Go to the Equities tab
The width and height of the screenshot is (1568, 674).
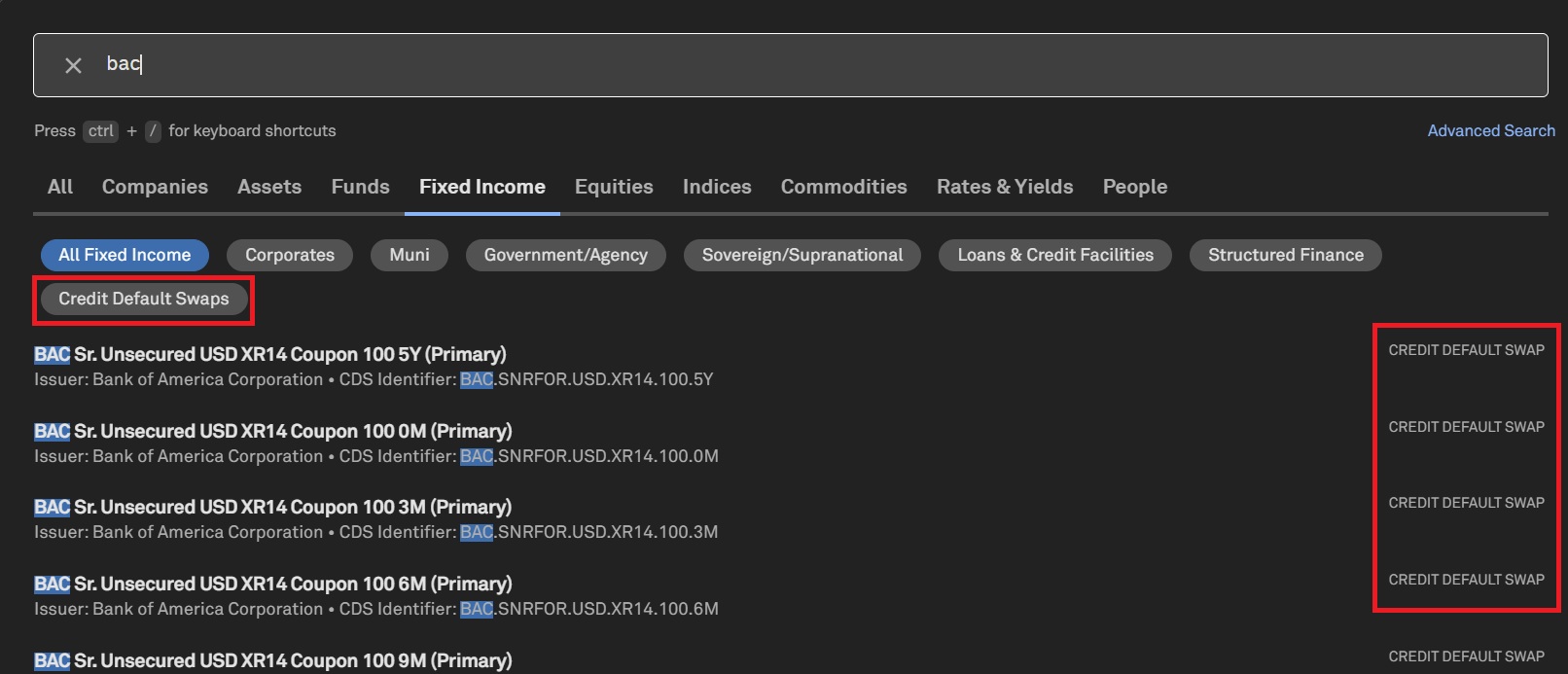click(614, 187)
